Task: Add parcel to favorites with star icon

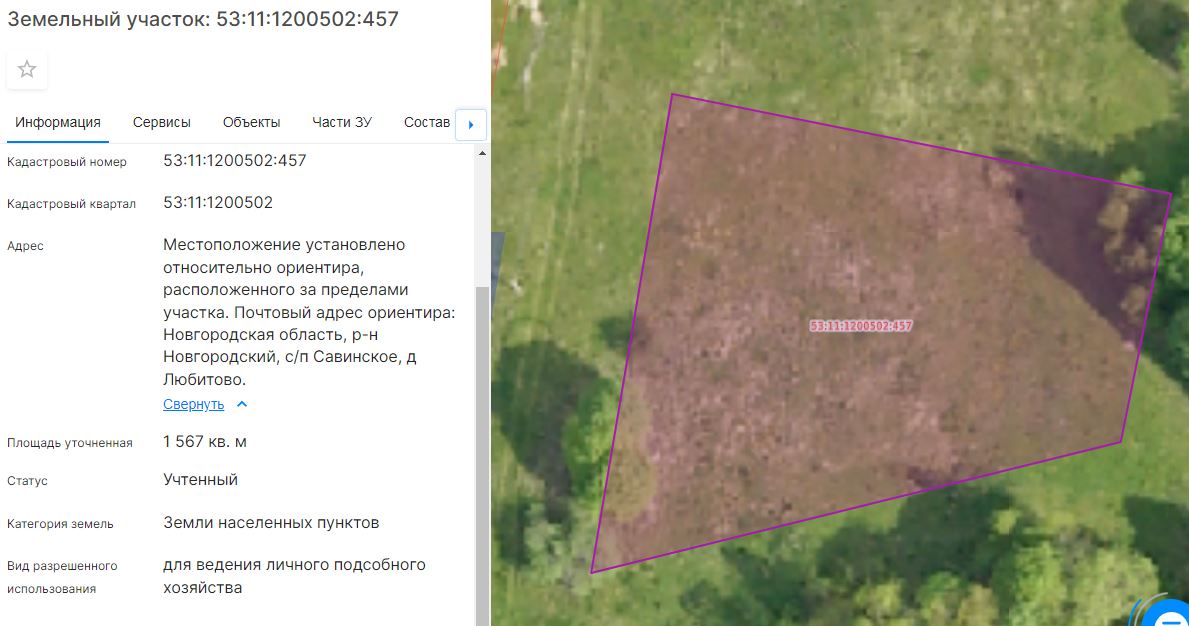Action: pyautogui.click(x=27, y=70)
